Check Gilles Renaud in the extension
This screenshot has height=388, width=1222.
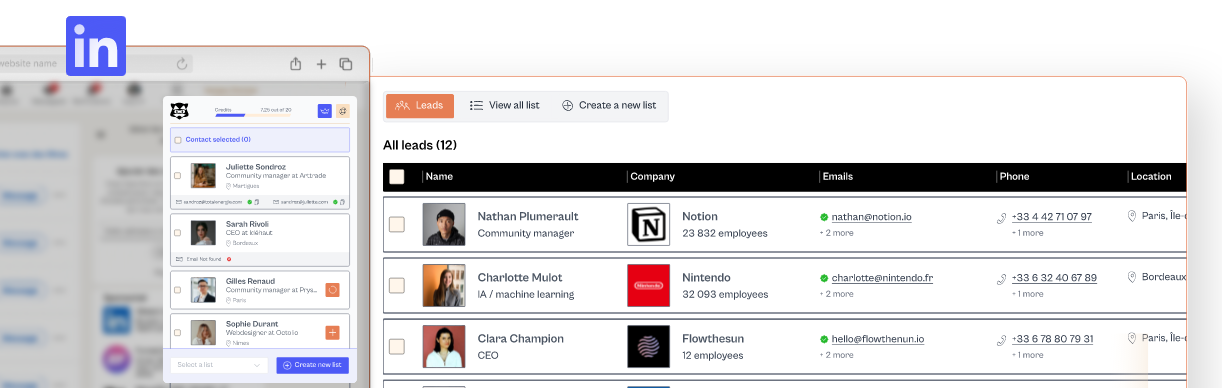pyautogui.click(x=178, y=290)
